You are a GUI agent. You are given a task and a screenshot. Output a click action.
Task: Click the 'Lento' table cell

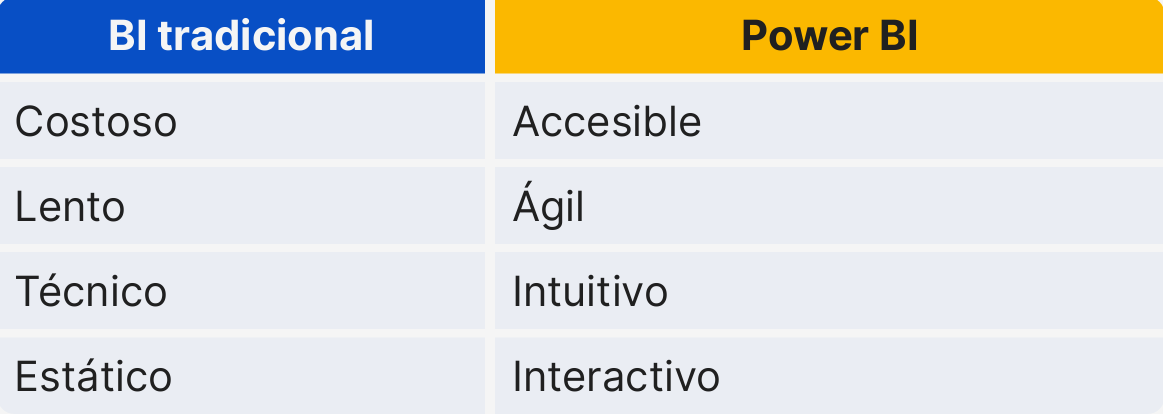[70, 207]
